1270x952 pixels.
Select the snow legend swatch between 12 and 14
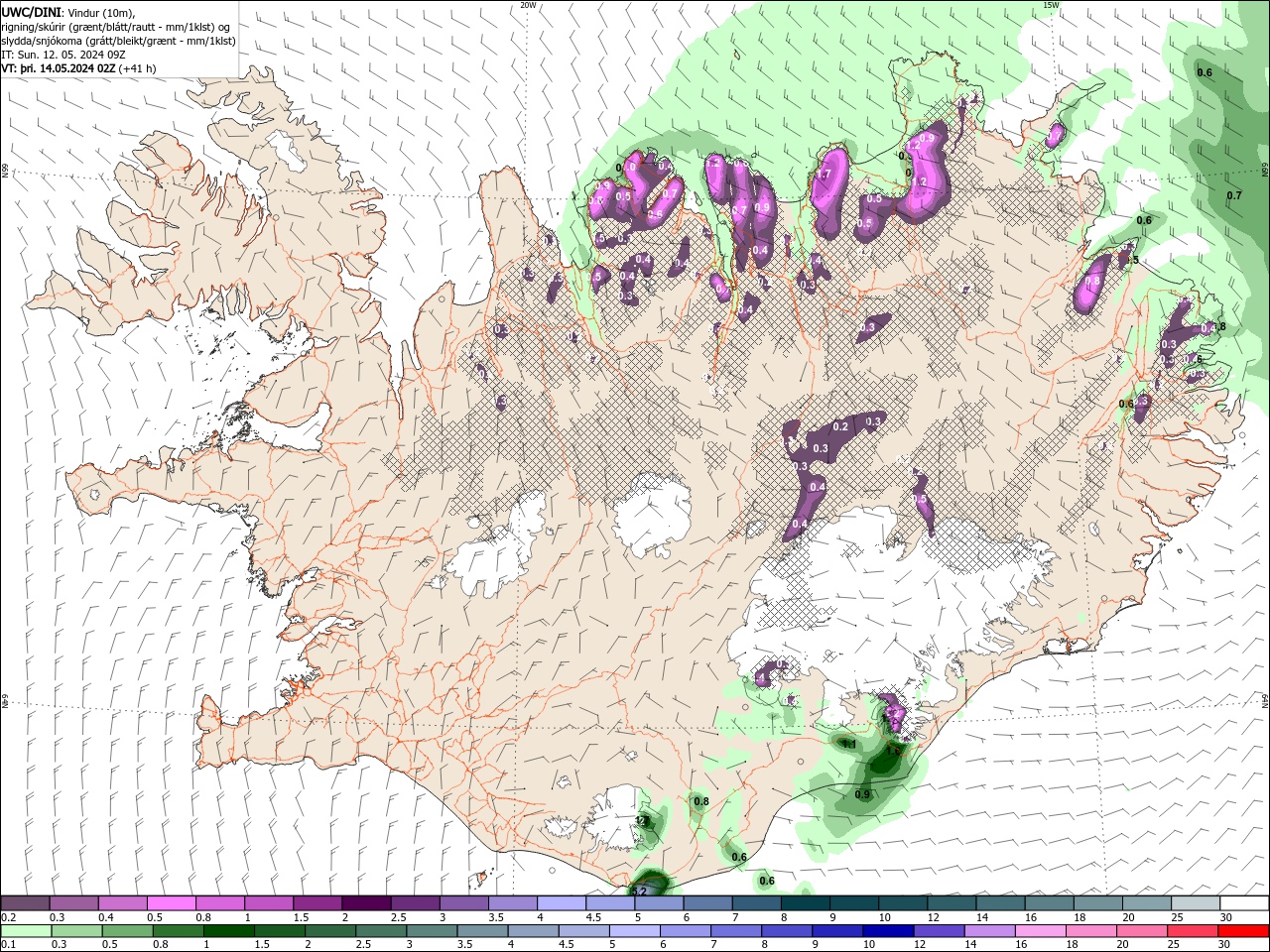pos(952,903)
